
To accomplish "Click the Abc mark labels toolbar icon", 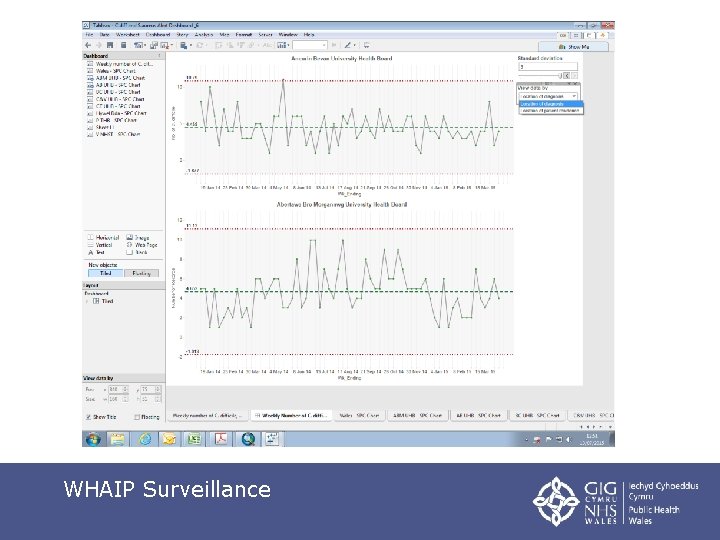I will click(268, 45).
